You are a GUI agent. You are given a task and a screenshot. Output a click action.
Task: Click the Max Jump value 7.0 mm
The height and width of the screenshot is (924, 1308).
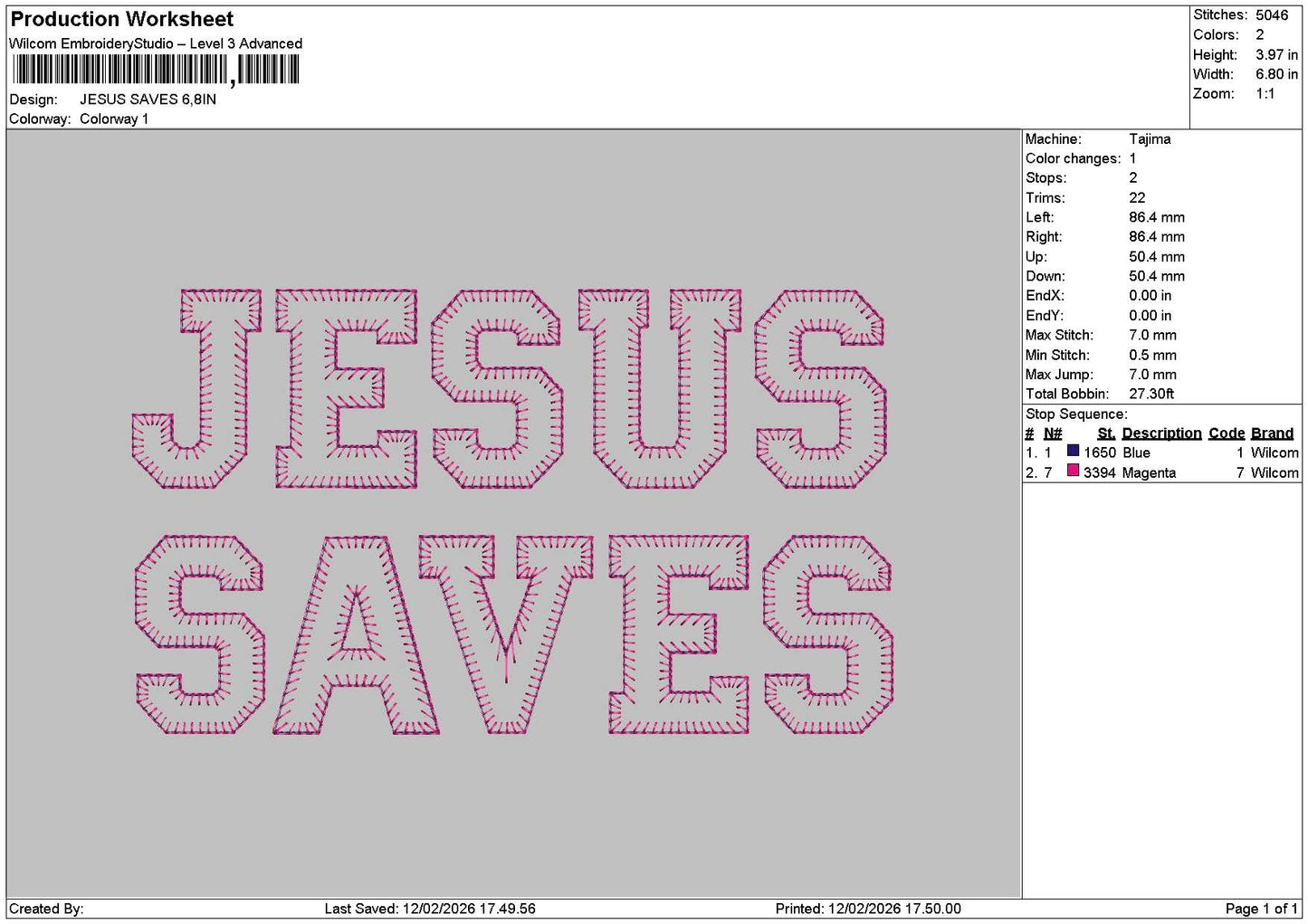[1152, 375]
